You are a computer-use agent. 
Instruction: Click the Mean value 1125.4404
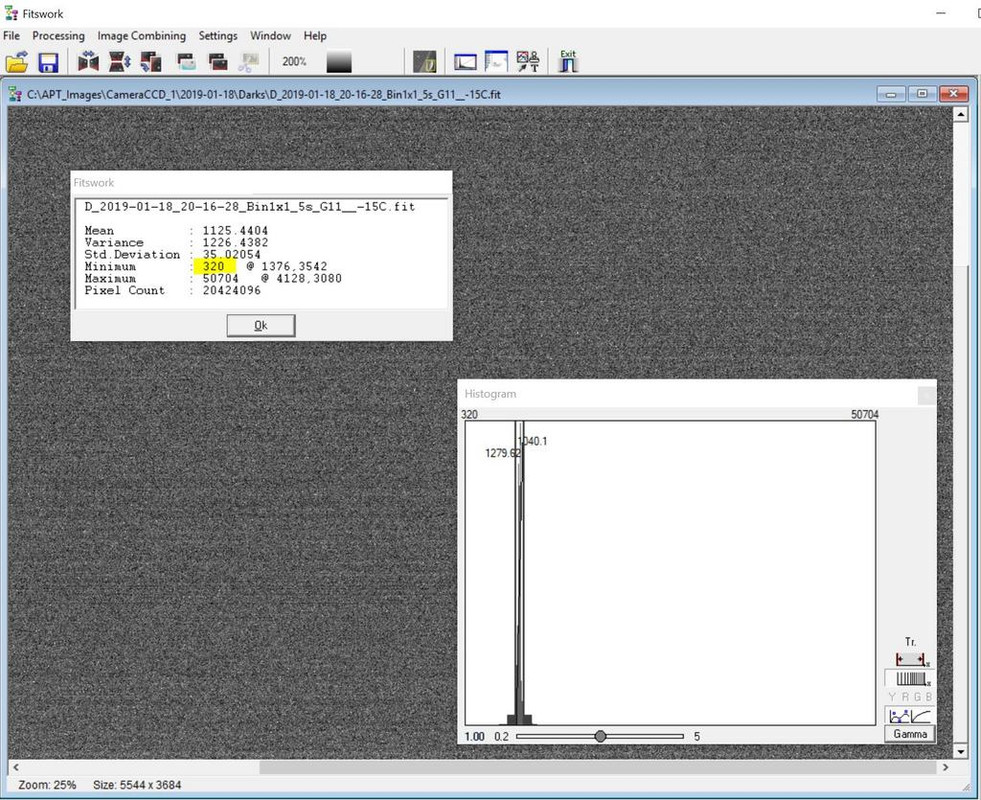coord(235,231)
